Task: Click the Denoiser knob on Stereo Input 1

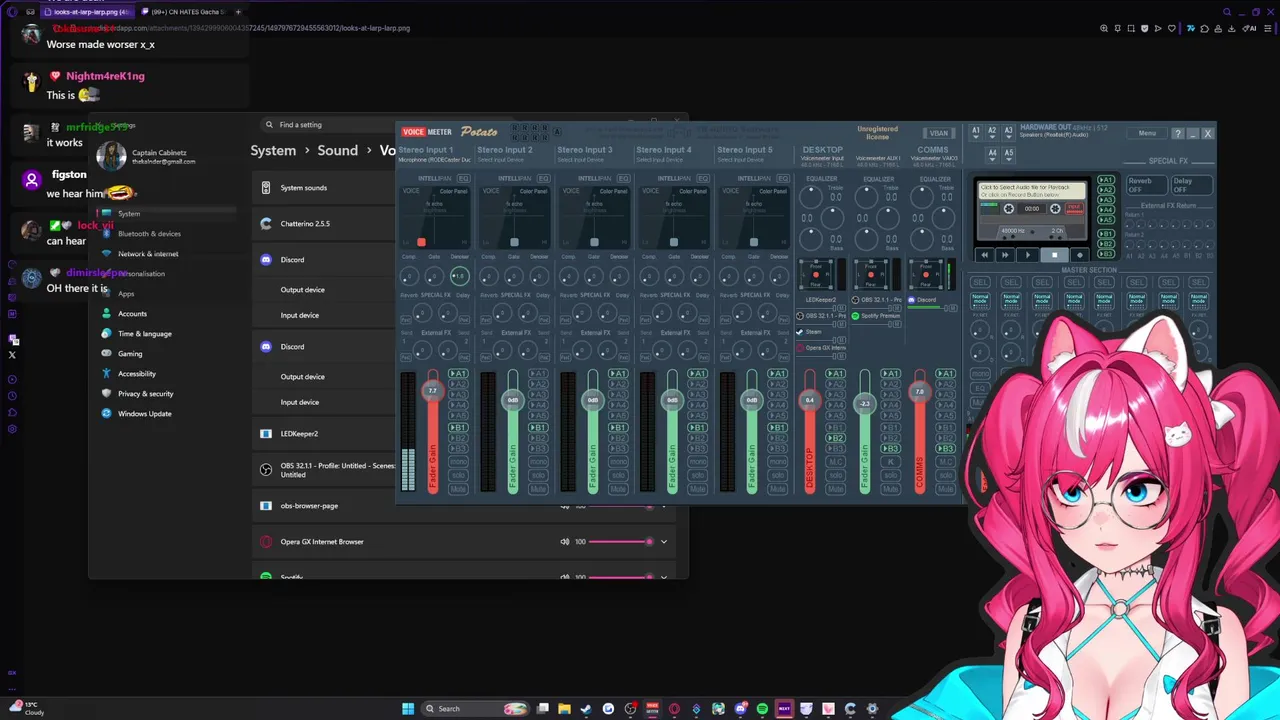Action: 459,276
